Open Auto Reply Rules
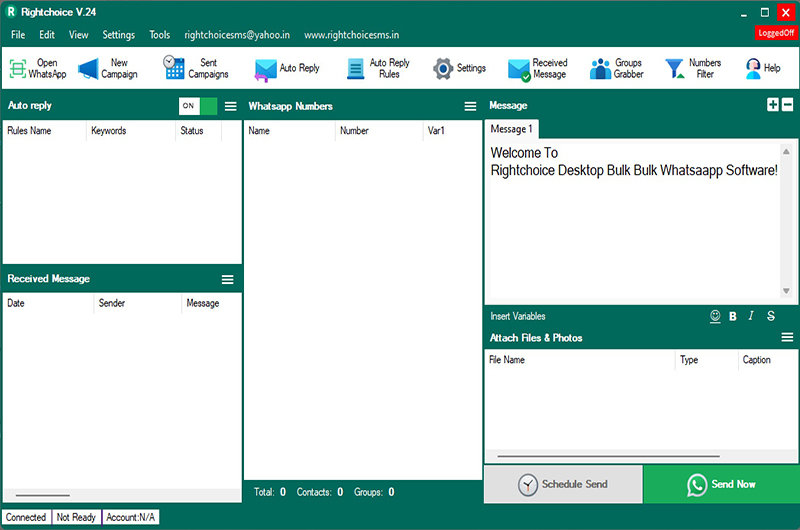This screenshot has height=530, width=800. click(378, 69)
